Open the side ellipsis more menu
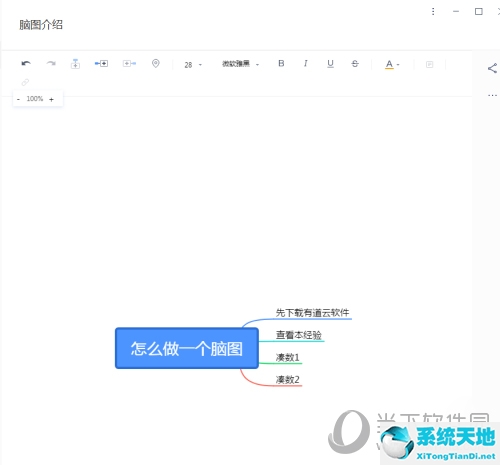This screenshot has height=465, width=500. 492,95
